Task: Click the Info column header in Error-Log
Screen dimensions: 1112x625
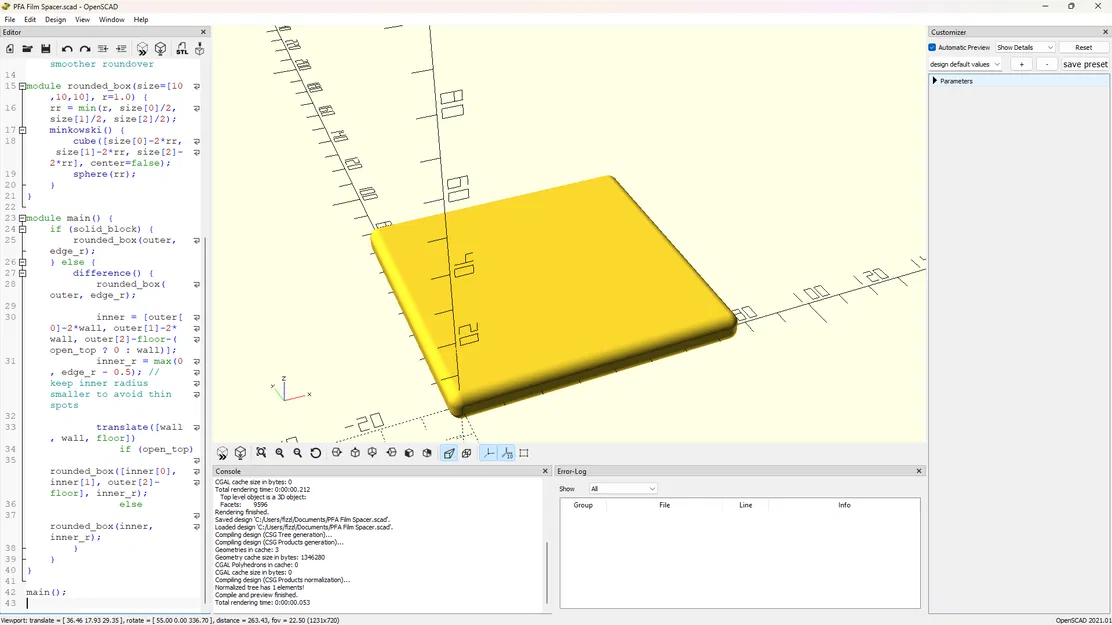Action: point(844,505)
